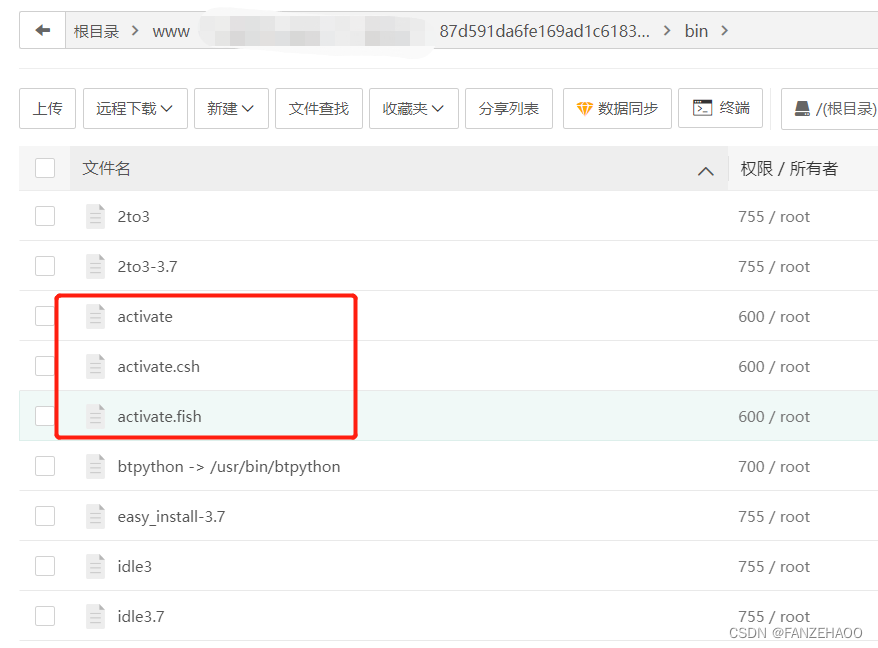This screenshot has height=648, width=878.
Task: Click the file icon next to 2to3
Action: point(95,217)
